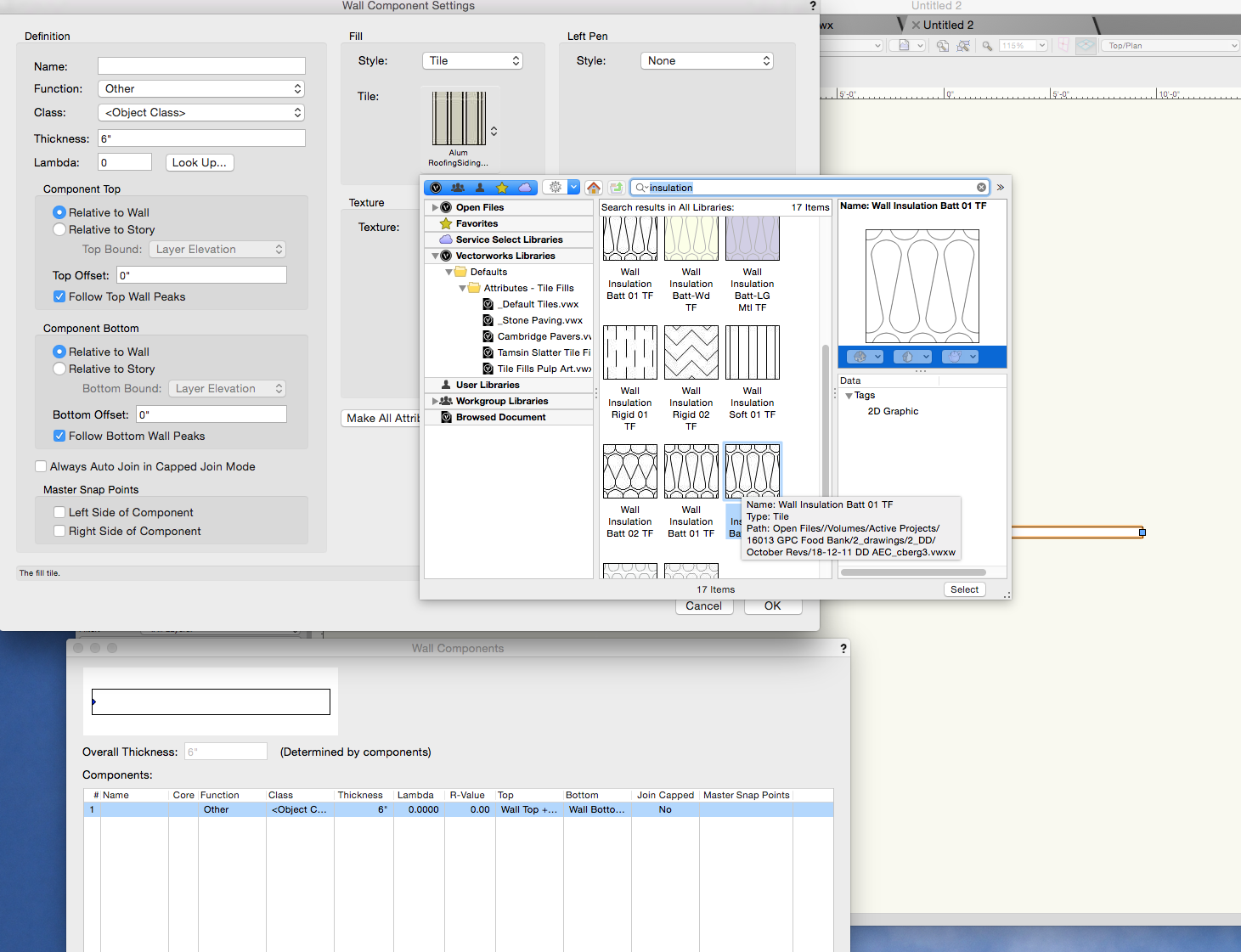Enable Always Auto Join in Capped Join Mode

41,466
